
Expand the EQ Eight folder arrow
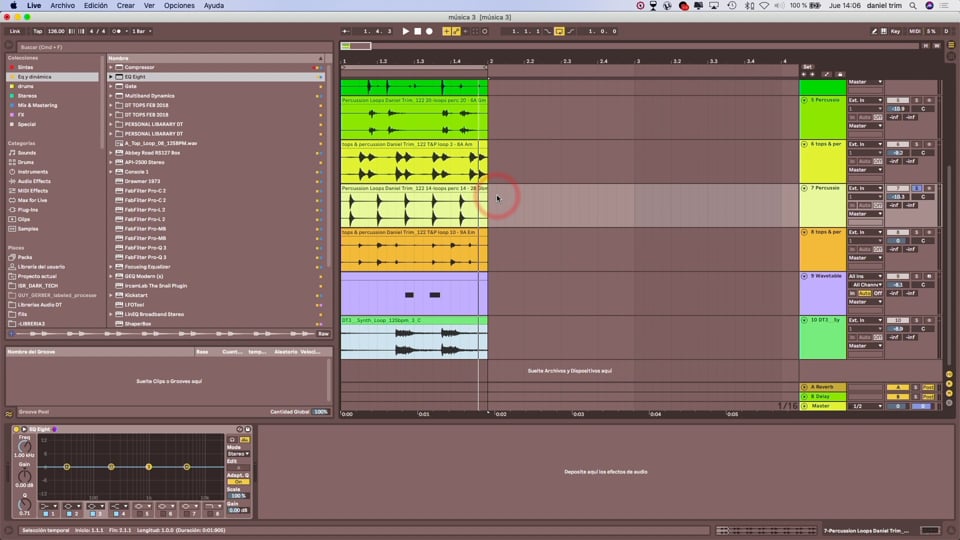(x=111, y=77)
